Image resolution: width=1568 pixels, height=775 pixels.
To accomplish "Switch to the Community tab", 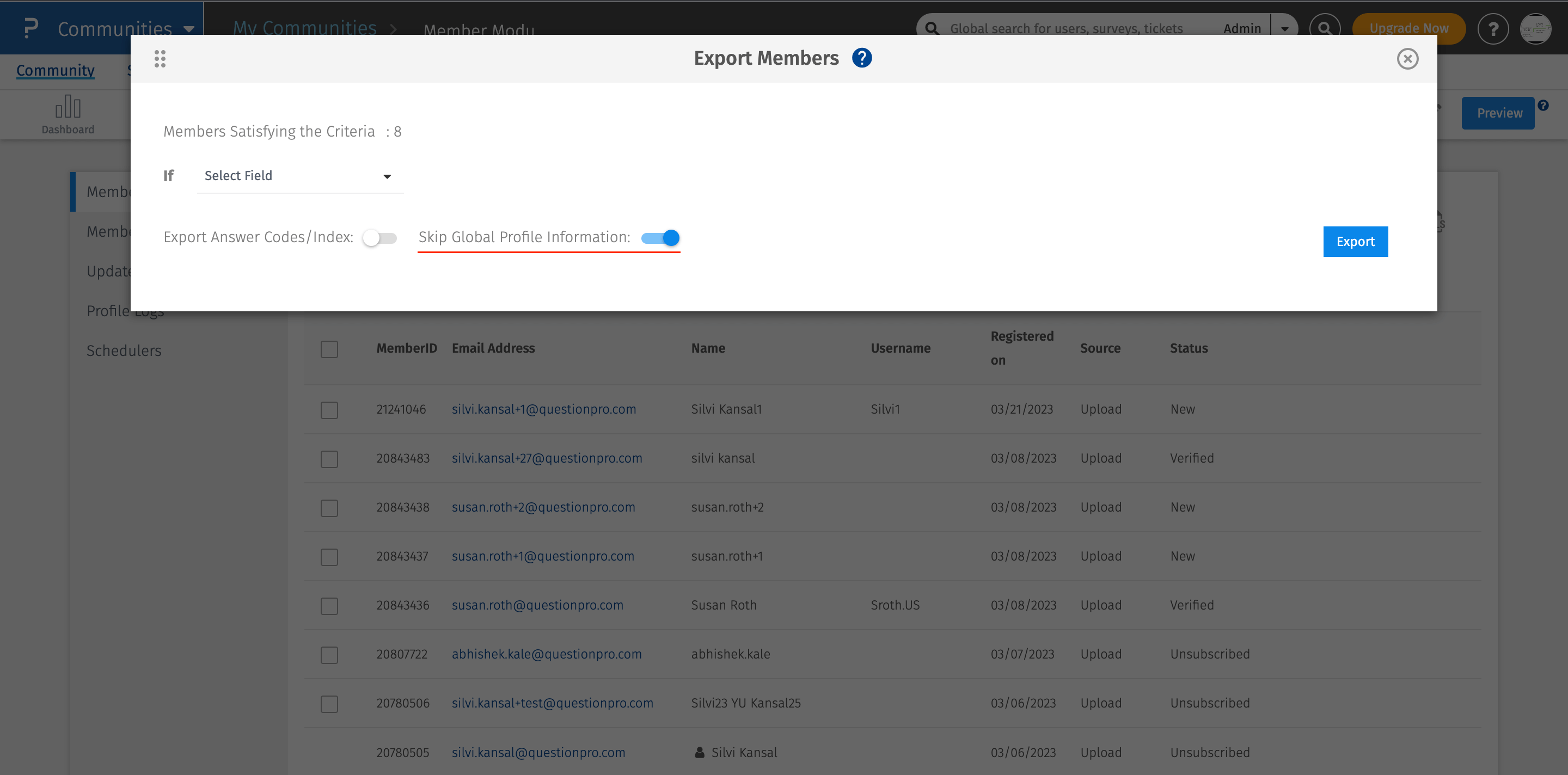I will pyautogui.click(x=55, y=71).
